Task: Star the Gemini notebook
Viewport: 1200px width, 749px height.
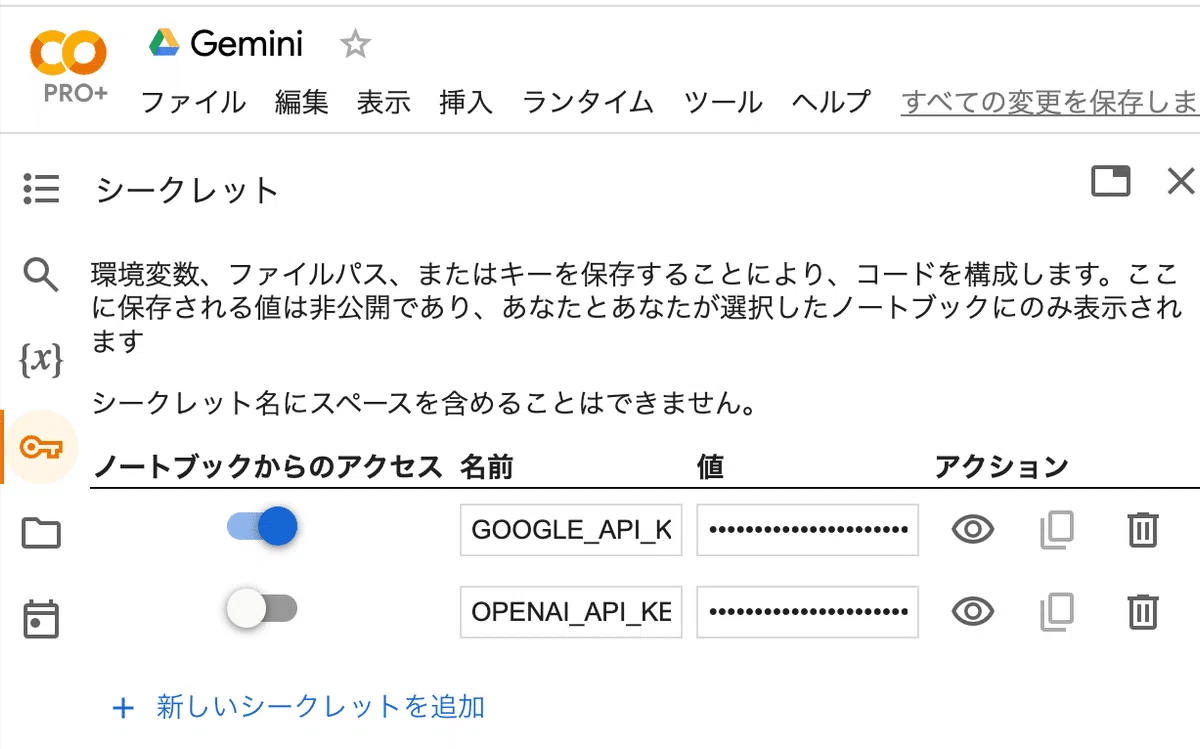Action: [355, 44]
